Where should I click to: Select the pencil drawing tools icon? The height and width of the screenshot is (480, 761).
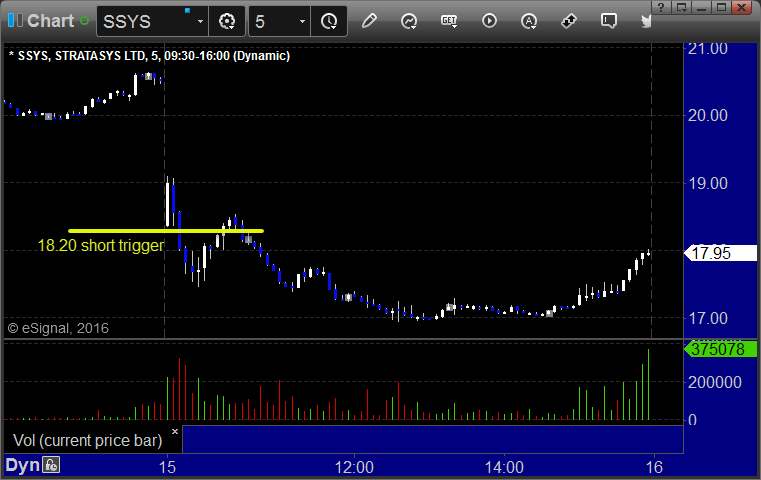[x=369, y=21]
